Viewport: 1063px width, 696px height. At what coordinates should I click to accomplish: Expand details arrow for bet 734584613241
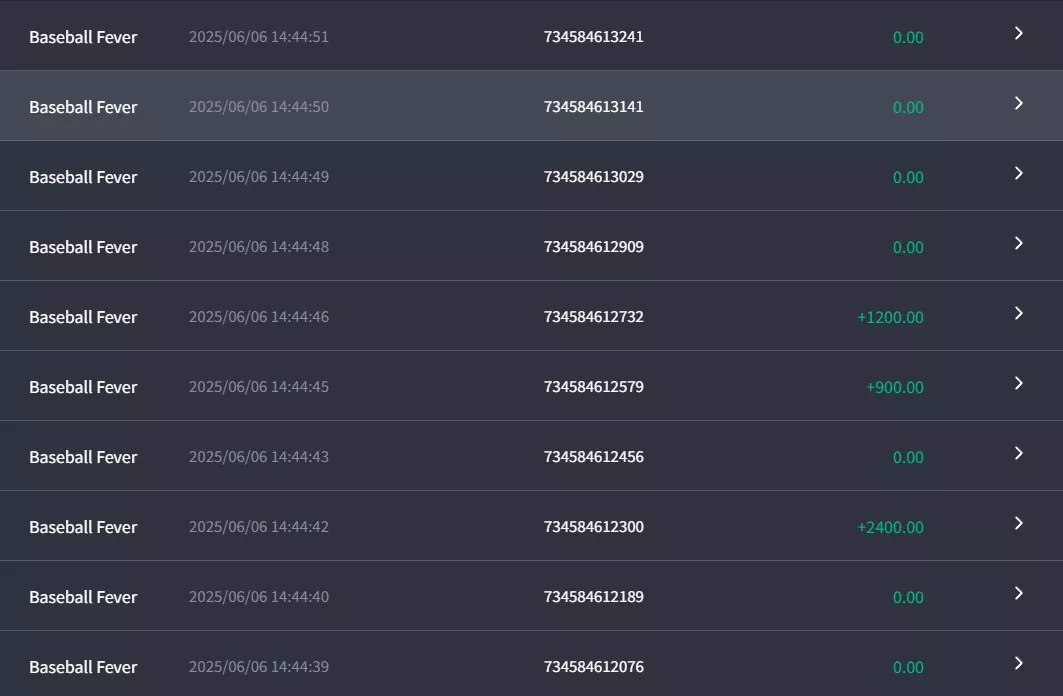(1018, 33)
